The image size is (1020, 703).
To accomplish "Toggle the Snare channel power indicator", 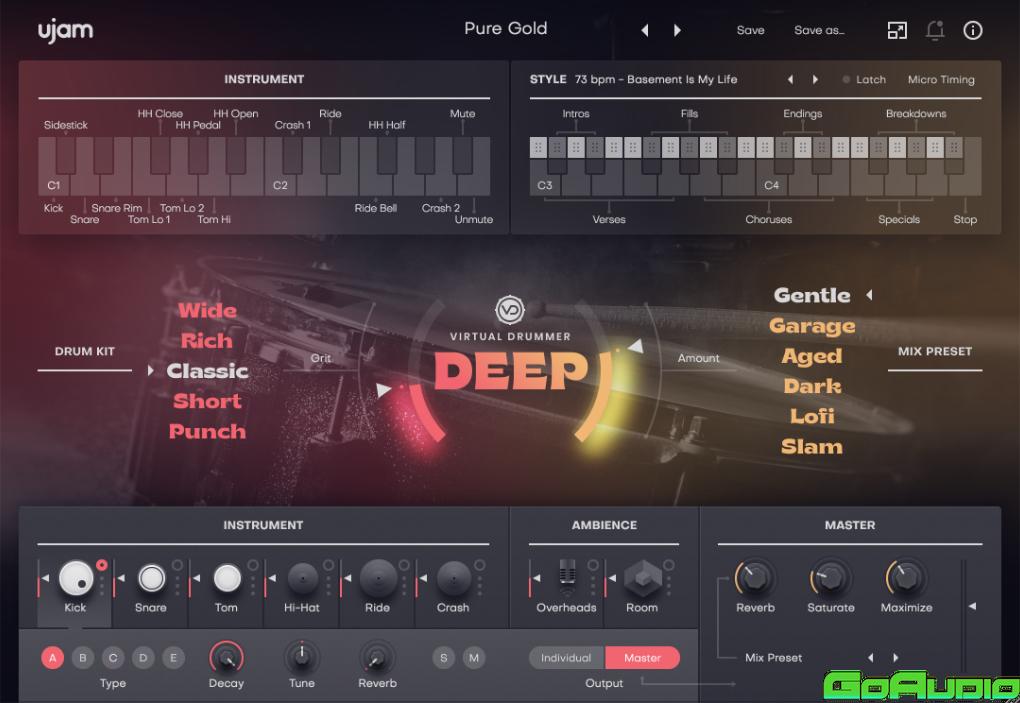I will 177,564.
